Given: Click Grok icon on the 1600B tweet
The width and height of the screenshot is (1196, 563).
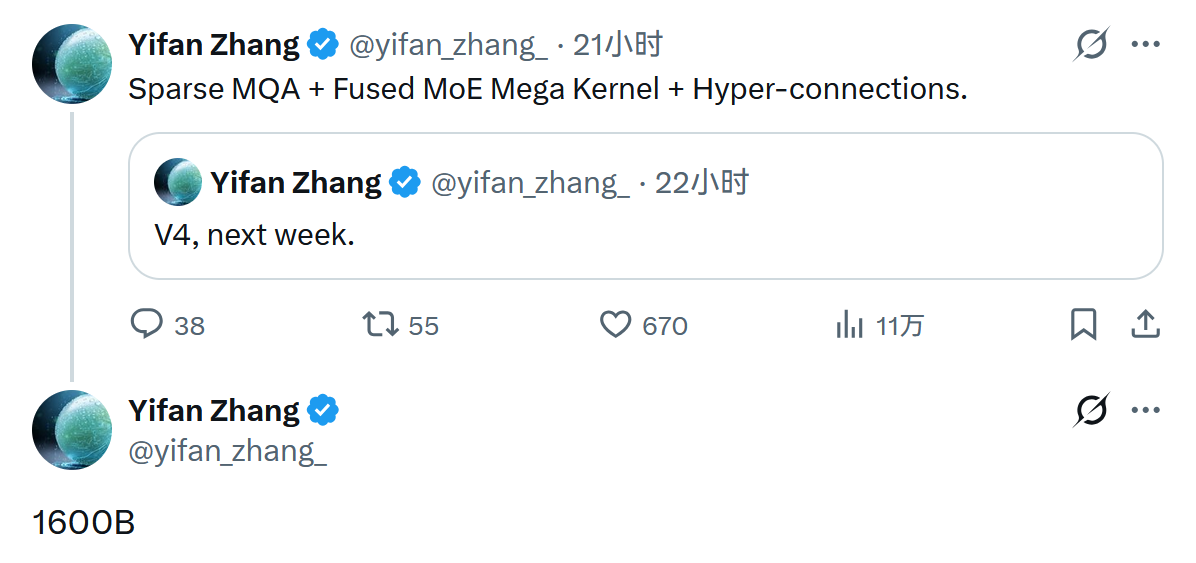Looking at the screenshot, I should pyautogui.click(x=1091, y=411).
